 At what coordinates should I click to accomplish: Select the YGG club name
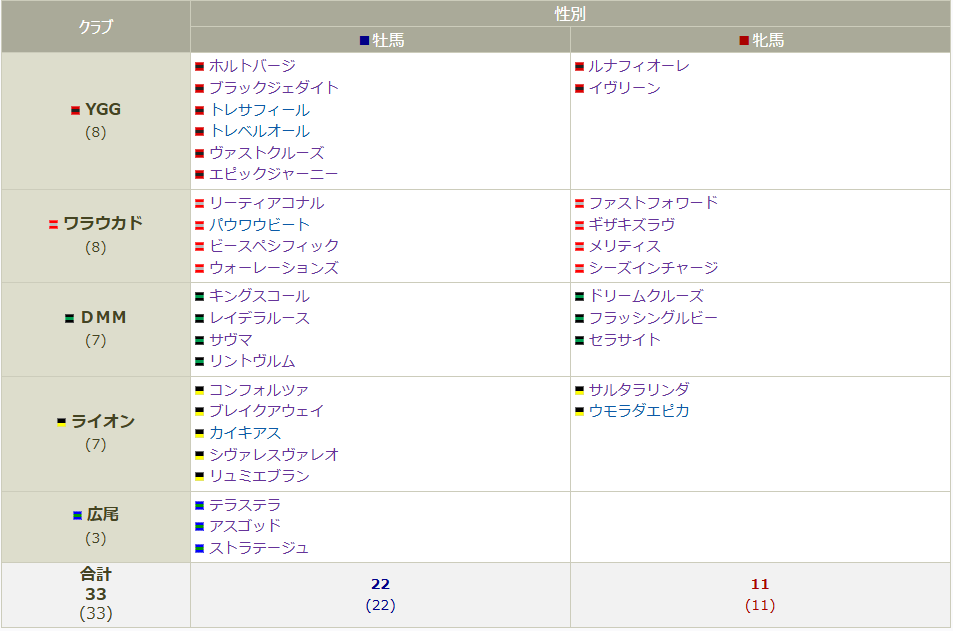[x=103, y=109]
